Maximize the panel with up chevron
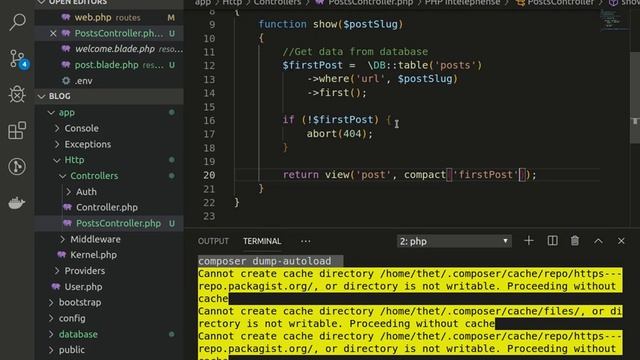Viewport: 640px width, 360px height. click(x=598, y=241)
